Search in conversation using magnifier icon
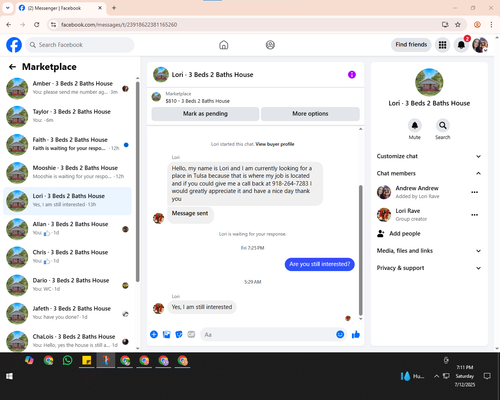 pyautogui.click(x=443, y=125)
